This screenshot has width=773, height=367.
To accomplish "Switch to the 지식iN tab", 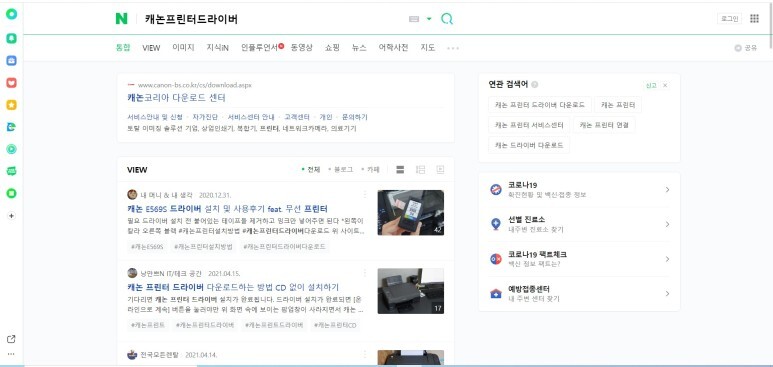I will pyautogui.click(x=217, y=48).
